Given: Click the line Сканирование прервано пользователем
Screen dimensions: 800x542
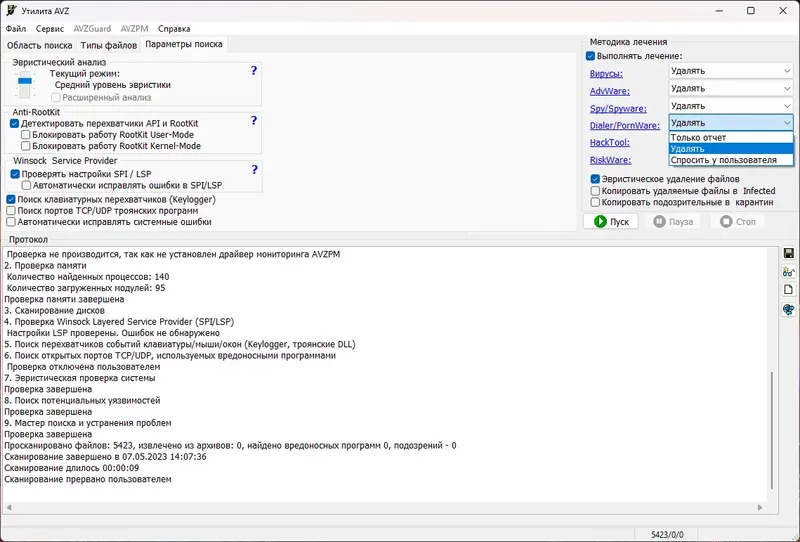Looking at the screenshot, I should pos(88,479).
